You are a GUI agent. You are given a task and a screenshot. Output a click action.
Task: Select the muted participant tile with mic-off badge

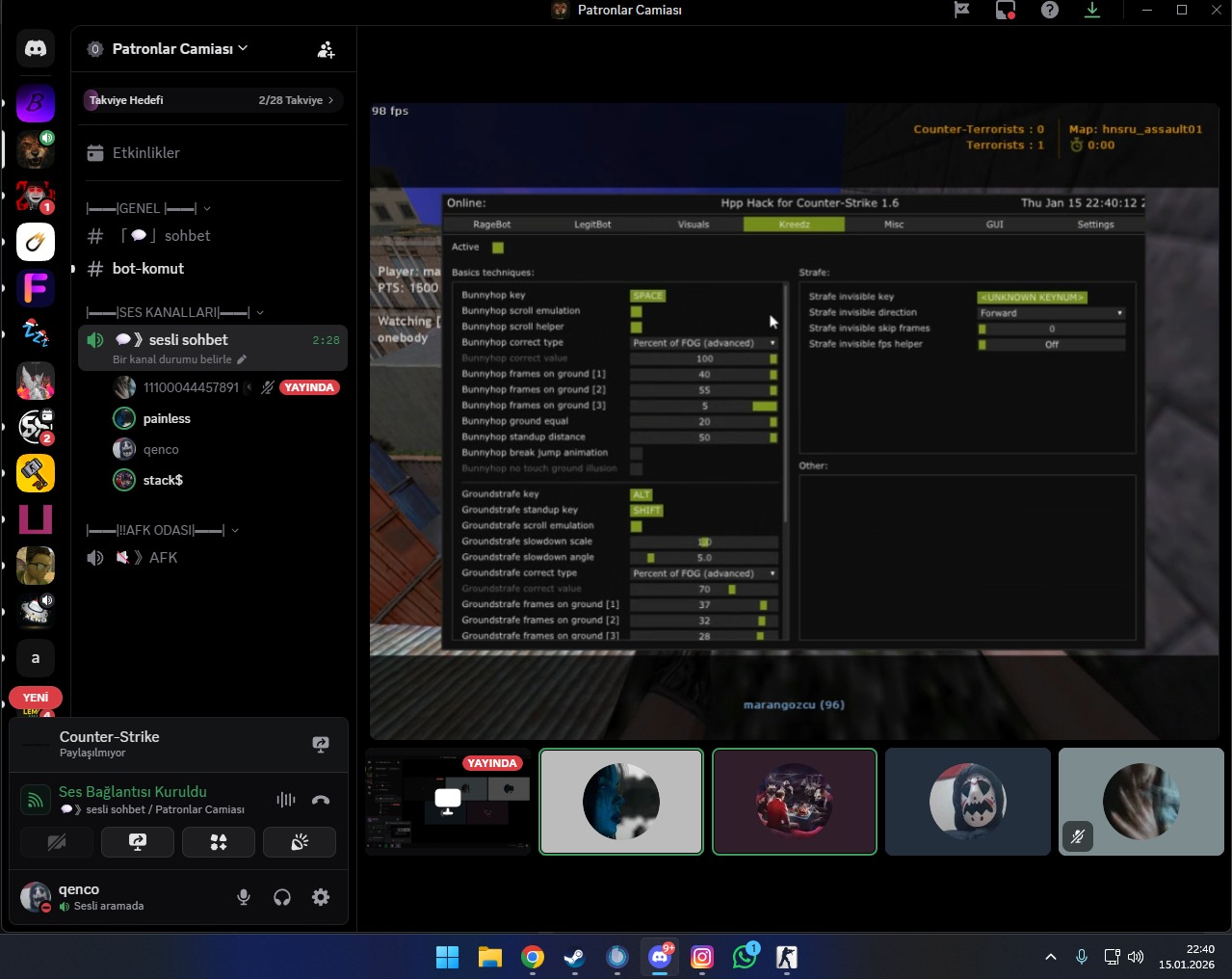1141,802
